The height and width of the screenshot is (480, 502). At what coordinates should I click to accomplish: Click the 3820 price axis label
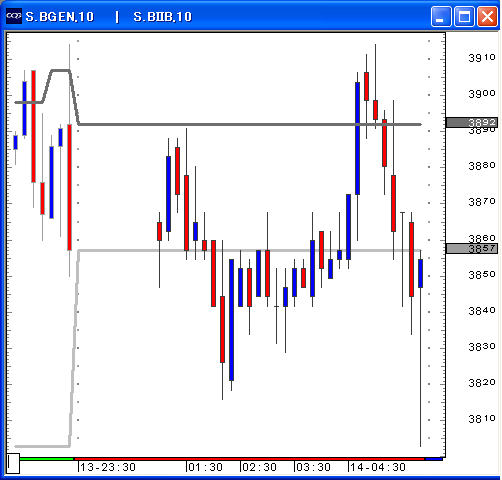[x=482, y=383]
